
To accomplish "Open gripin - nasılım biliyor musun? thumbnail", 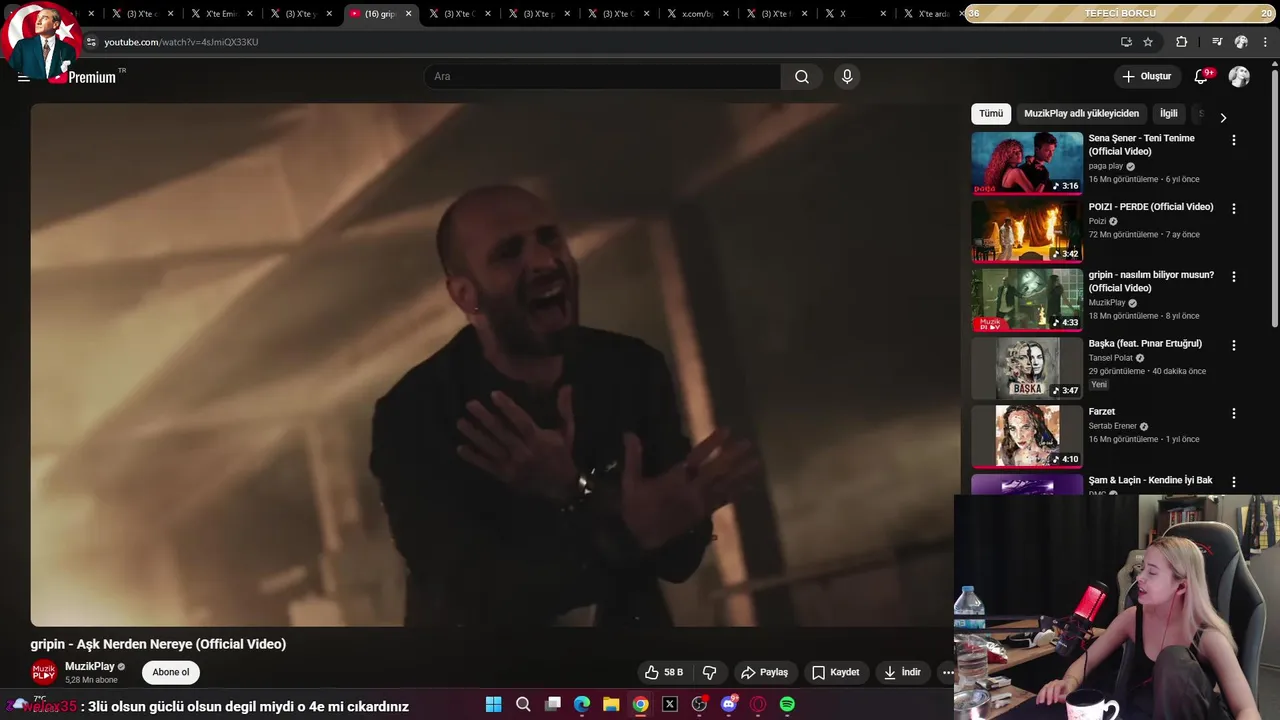I will pos(1027,299).
